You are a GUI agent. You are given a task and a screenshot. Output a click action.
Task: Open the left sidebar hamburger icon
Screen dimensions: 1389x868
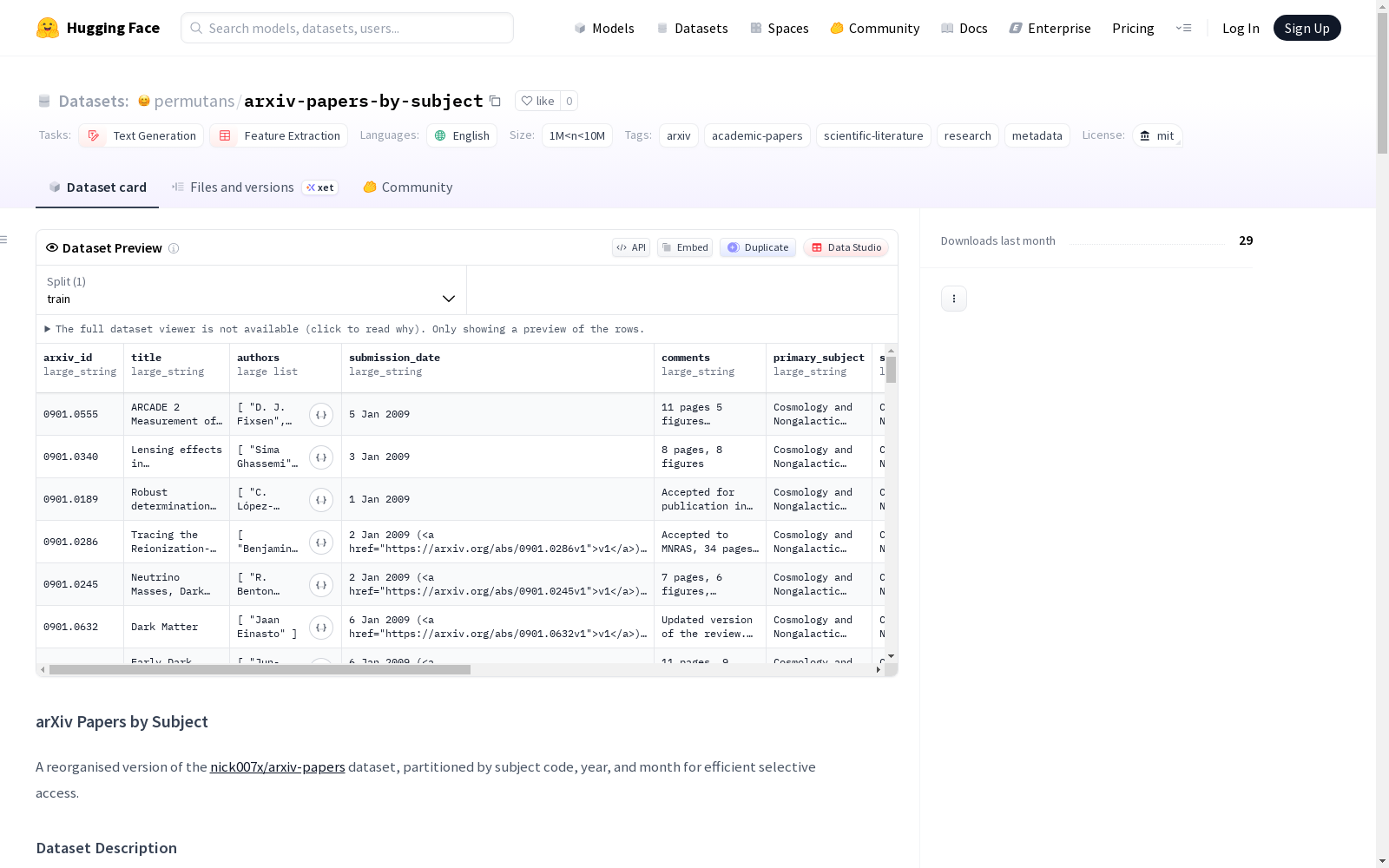click(x=4, y=240)
